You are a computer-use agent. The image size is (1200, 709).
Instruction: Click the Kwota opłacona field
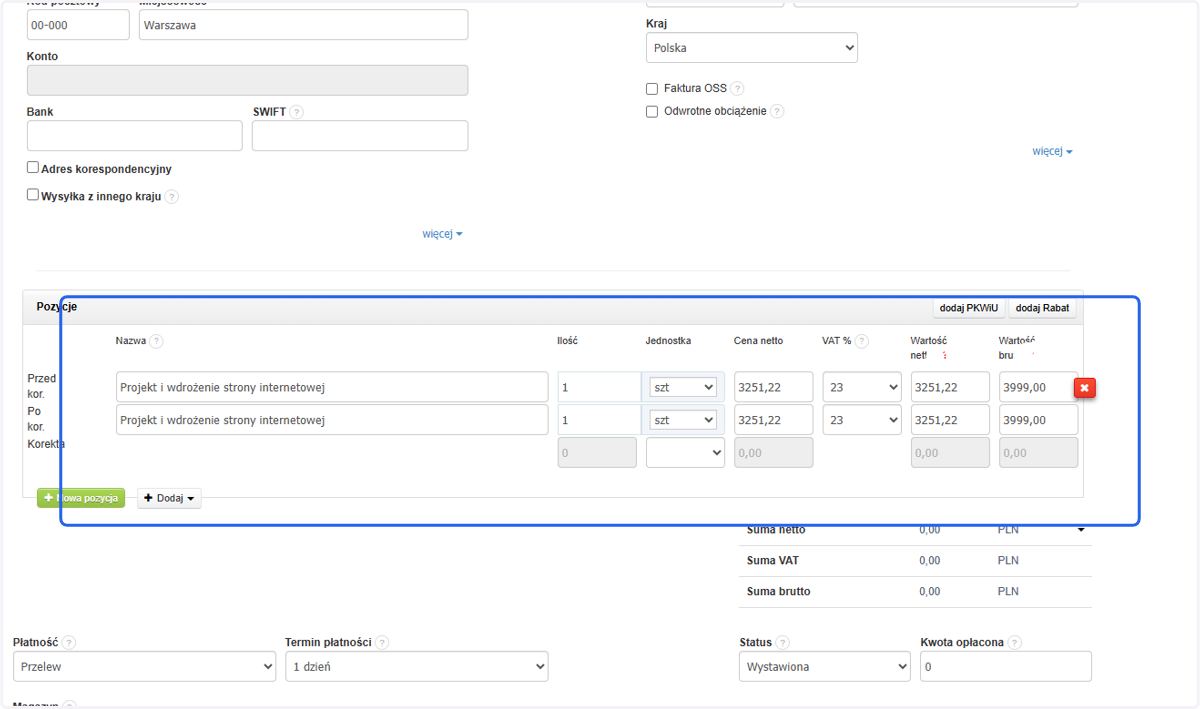point(1006,666)
